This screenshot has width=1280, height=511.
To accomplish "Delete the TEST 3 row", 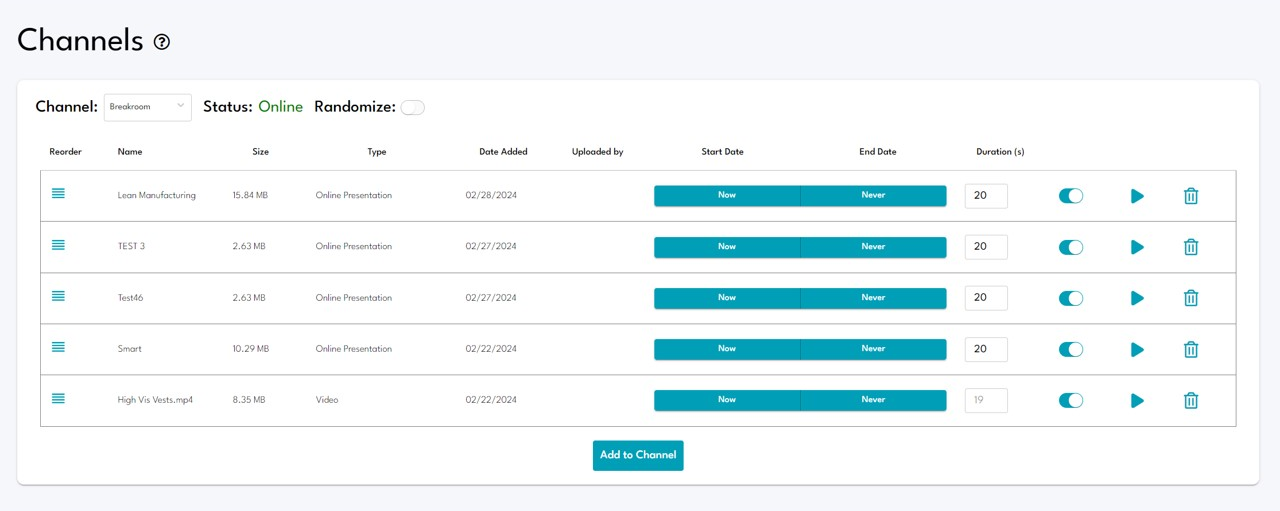I will 1190,247.
